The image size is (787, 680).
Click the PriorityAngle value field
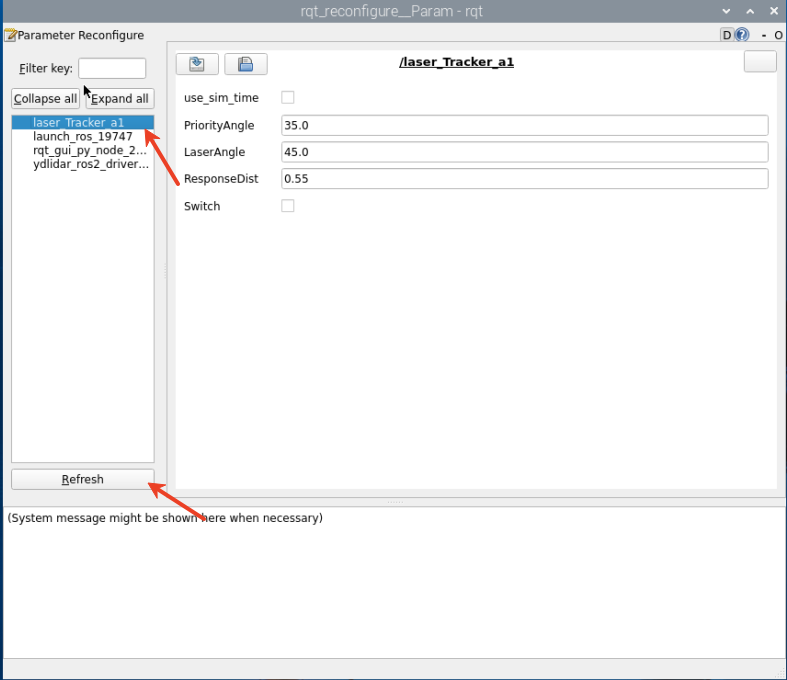tap(524, 125)
